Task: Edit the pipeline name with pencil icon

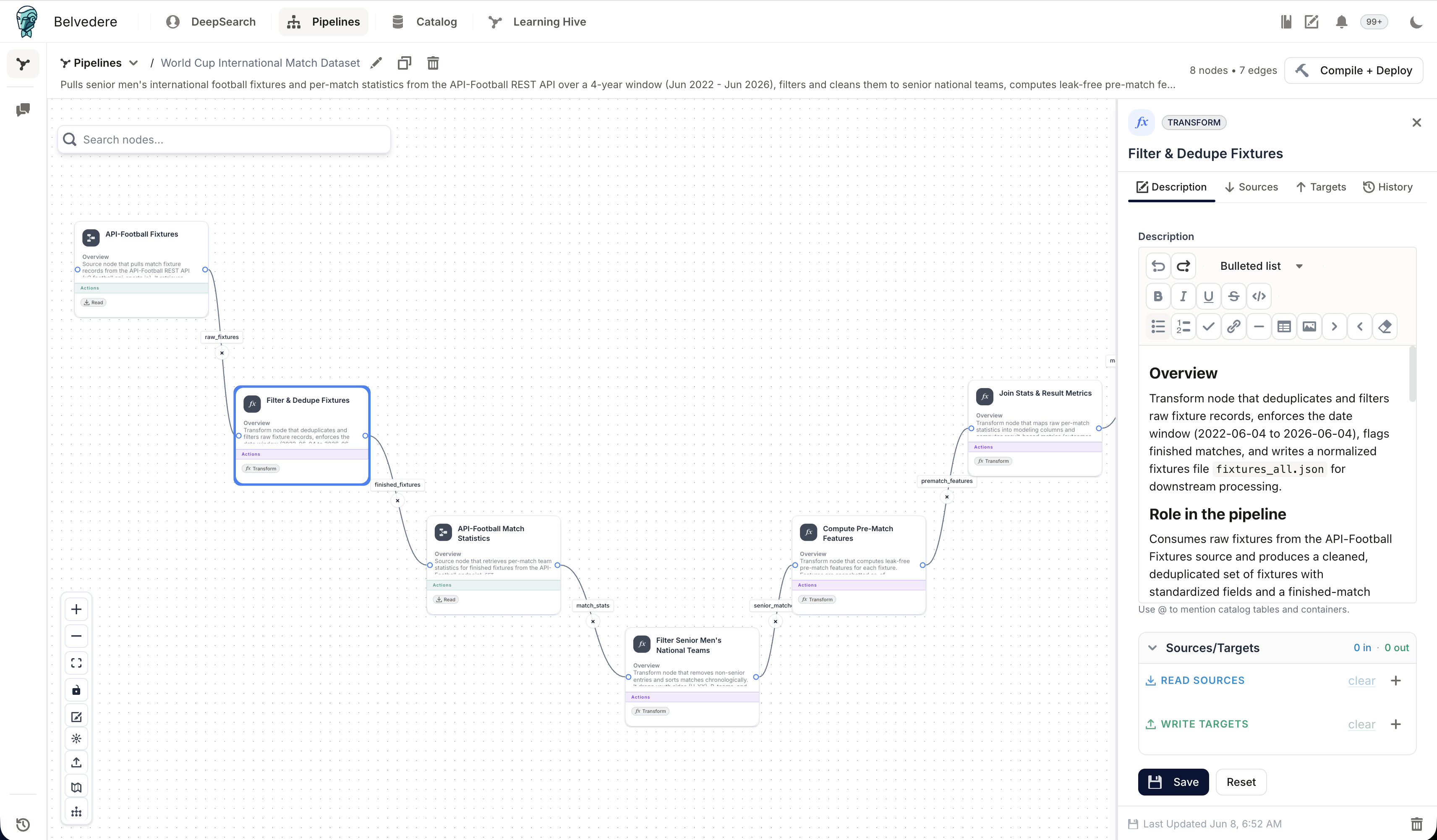Action: point(376,63)
